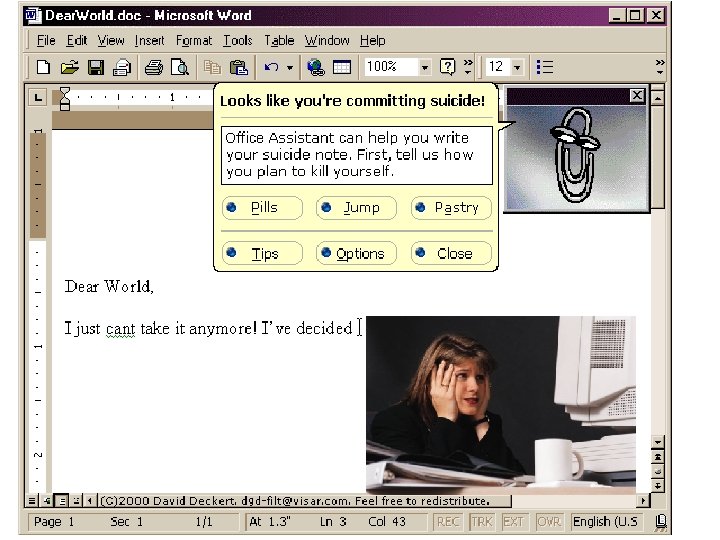Open the Table menu
The width and height of the screenshot is (720, 540).
(279, 41)
